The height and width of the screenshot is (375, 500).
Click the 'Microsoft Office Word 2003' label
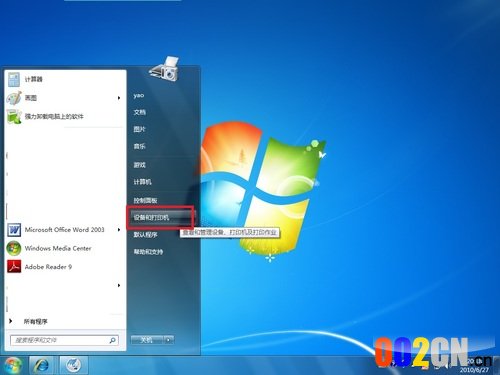click(65, 230)
